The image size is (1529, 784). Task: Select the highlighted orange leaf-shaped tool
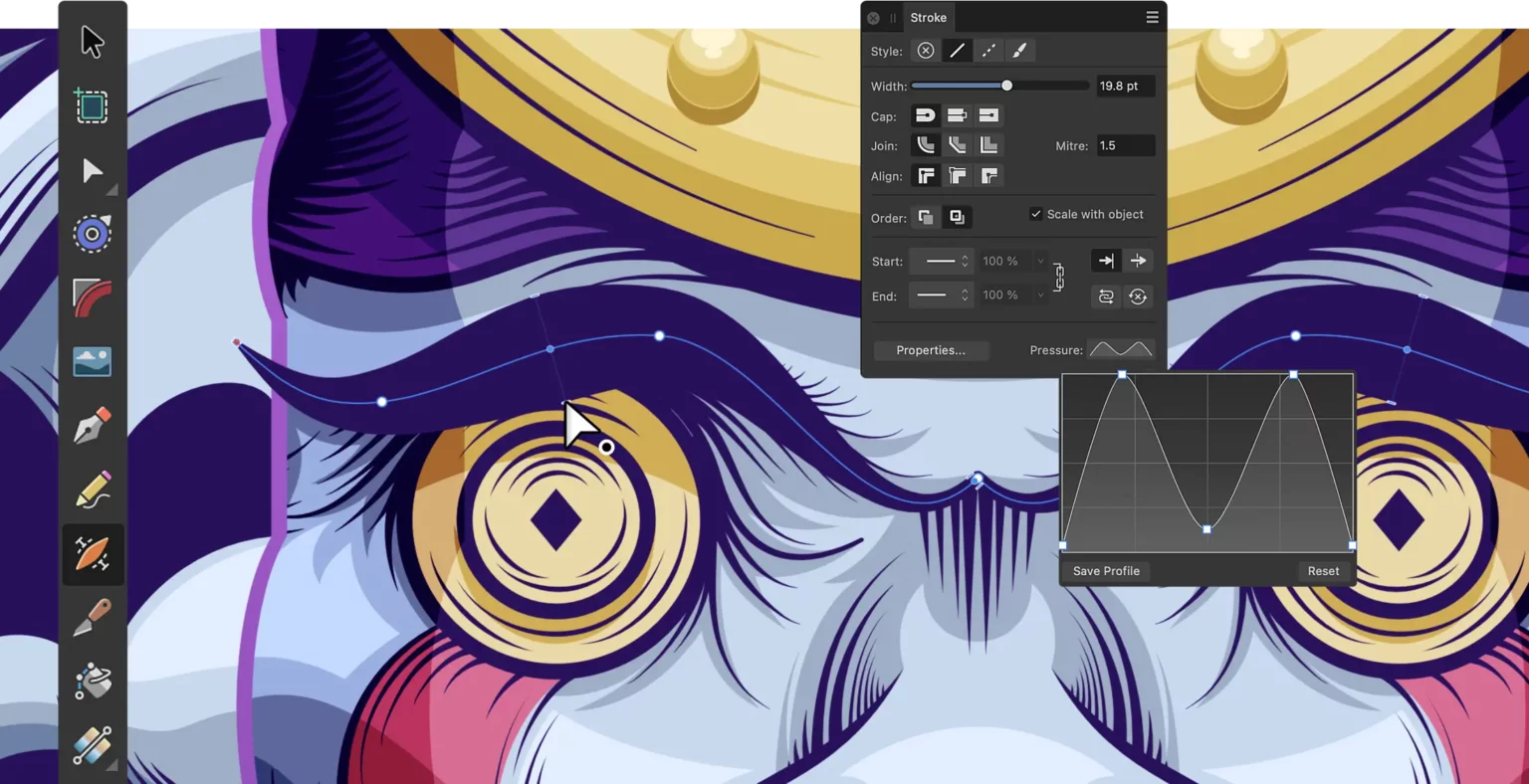93,554
